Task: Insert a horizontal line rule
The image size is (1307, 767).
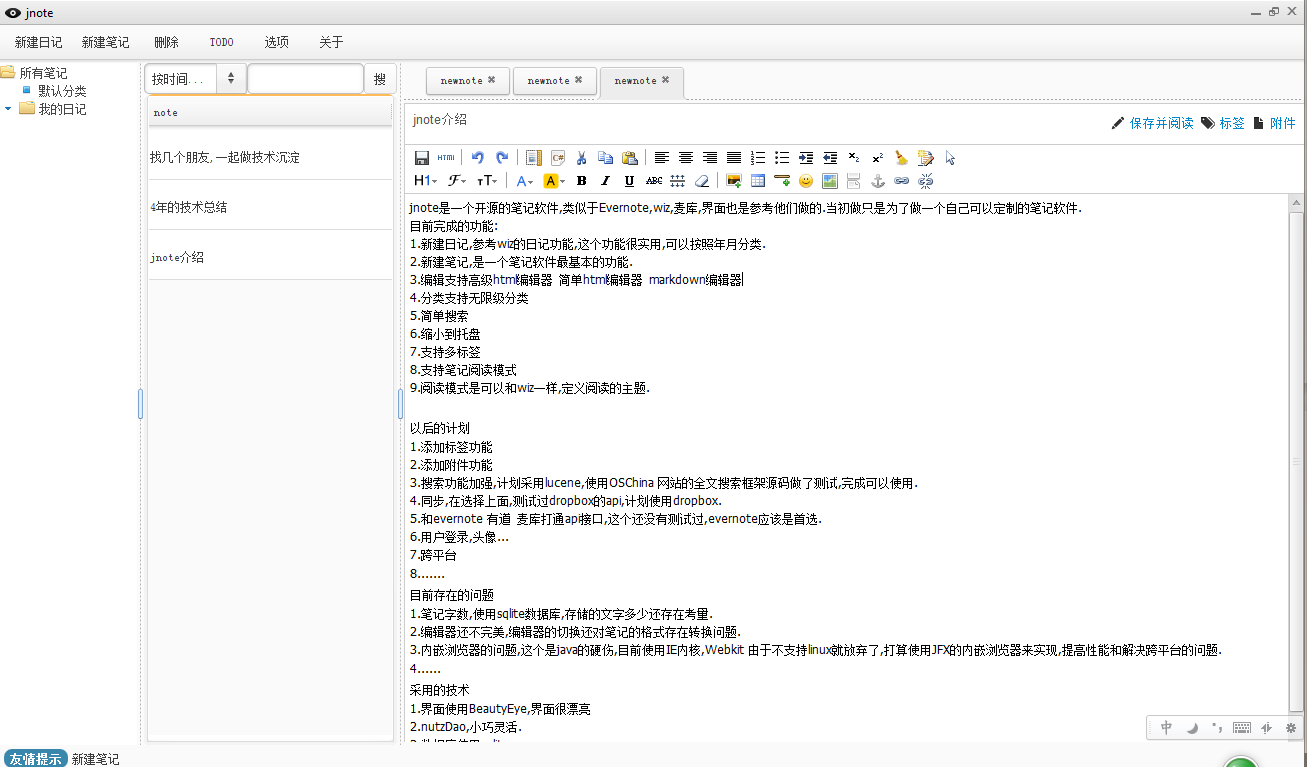Action: pyautogui.click(x=677, y=181)
